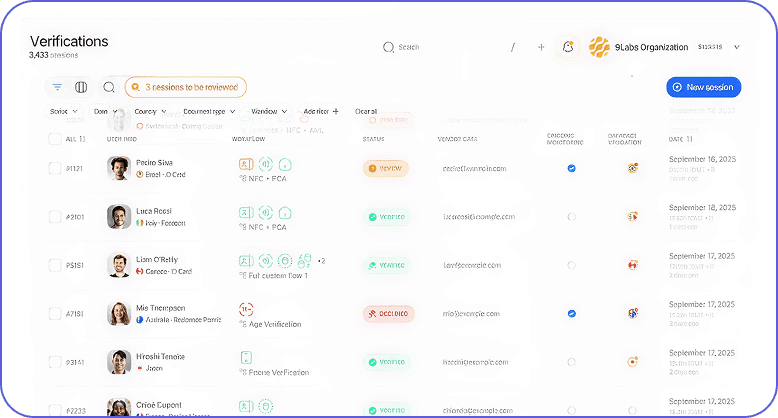This screenshot has width=778, height=418.
Task: Click the NFC icon in Liam O'Reilly's row
Action: point(265,261)
